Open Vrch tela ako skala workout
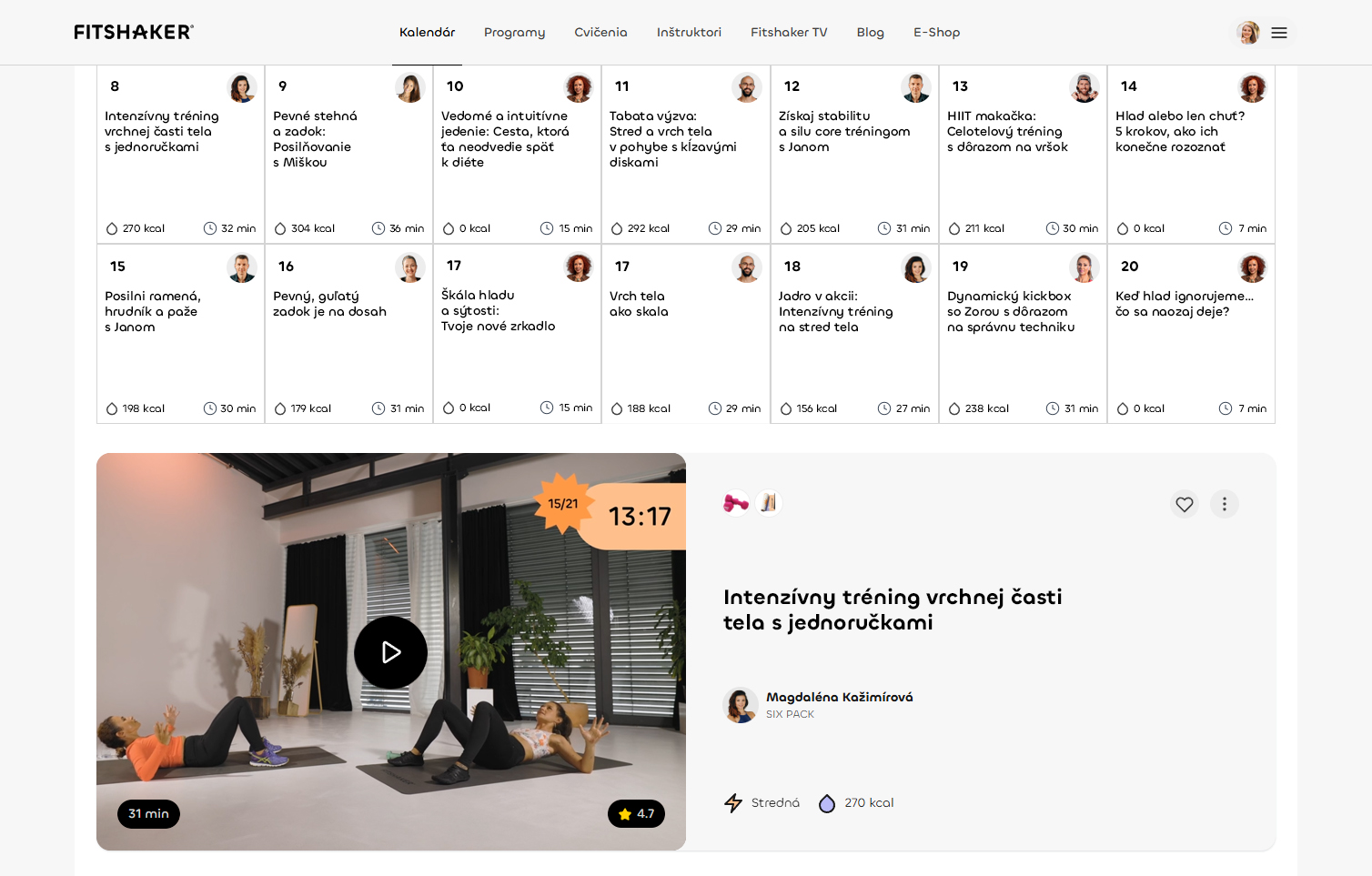1372x876 pixels. pyautogui.click(x=686, y=334)
